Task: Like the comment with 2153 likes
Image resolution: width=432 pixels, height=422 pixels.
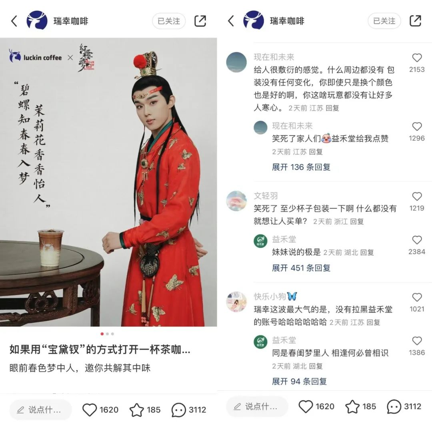Action: coord(417,58)
